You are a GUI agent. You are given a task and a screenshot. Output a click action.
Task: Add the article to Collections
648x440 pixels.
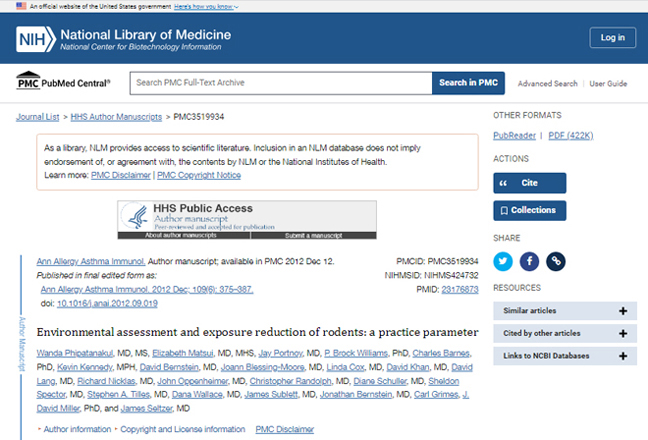pos(530,210)
